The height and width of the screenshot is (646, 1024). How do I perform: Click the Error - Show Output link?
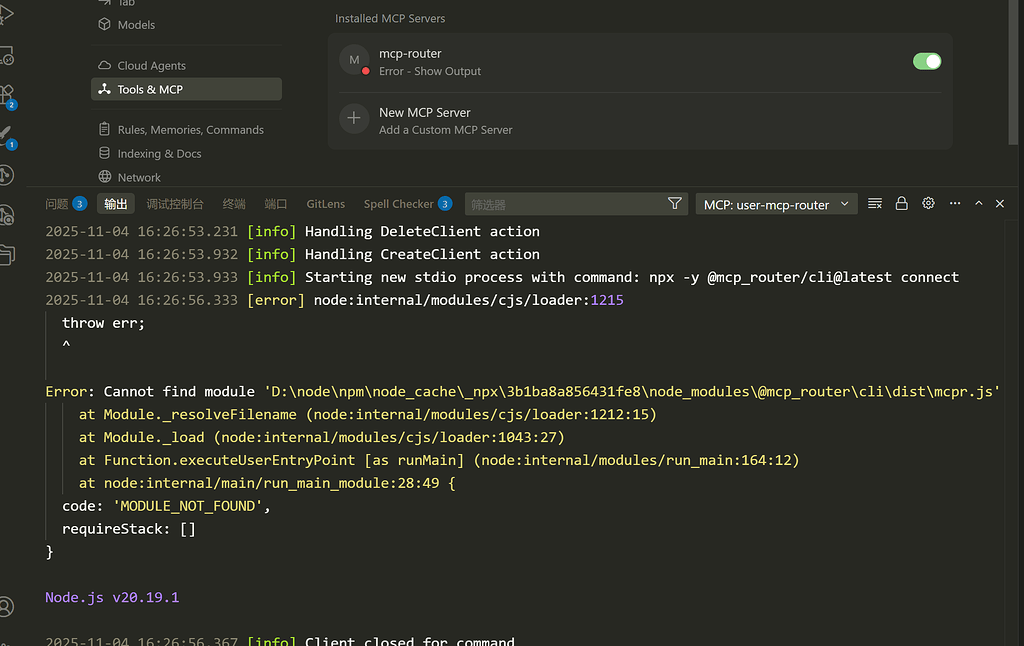[x=430, y=71]
